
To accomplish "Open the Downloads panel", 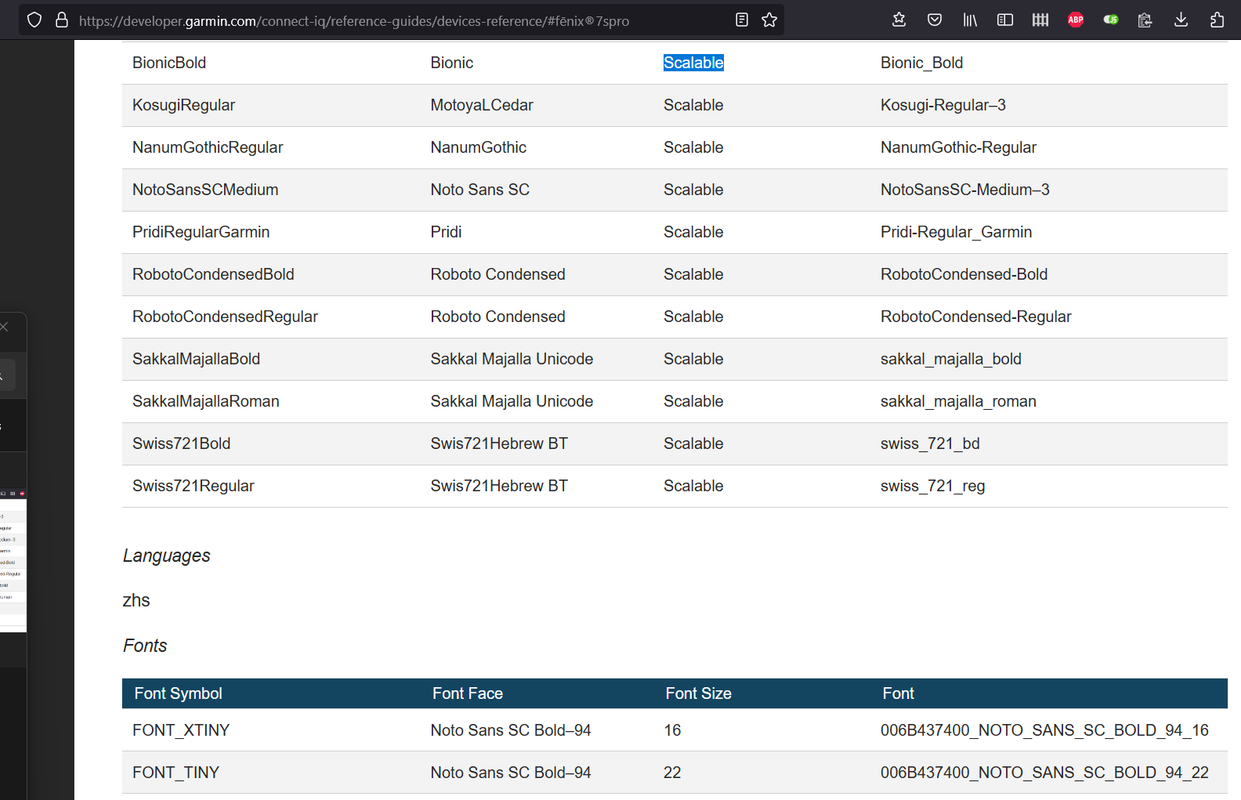I will (x=1181, y=19).
